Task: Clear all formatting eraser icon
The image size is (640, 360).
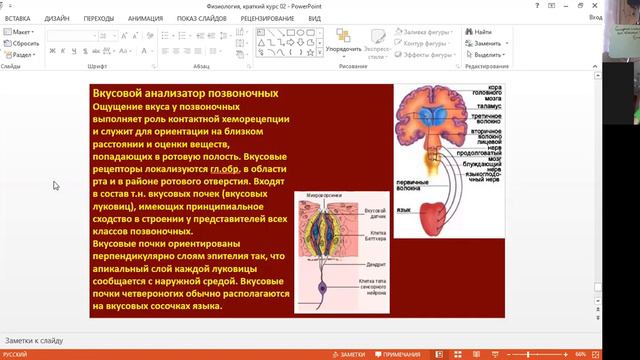Action: click(150, 36)
